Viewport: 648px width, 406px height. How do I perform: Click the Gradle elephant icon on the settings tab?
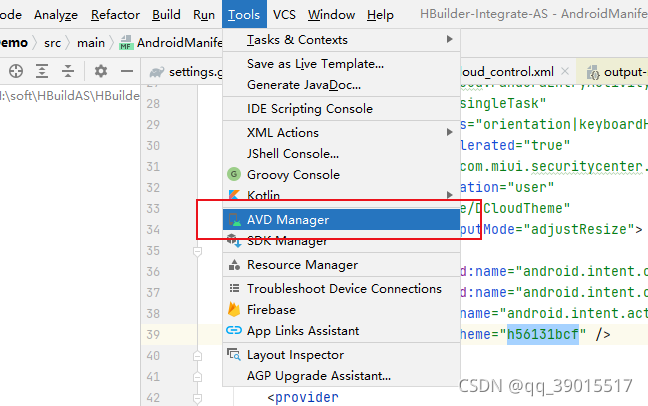pos(157,72)
